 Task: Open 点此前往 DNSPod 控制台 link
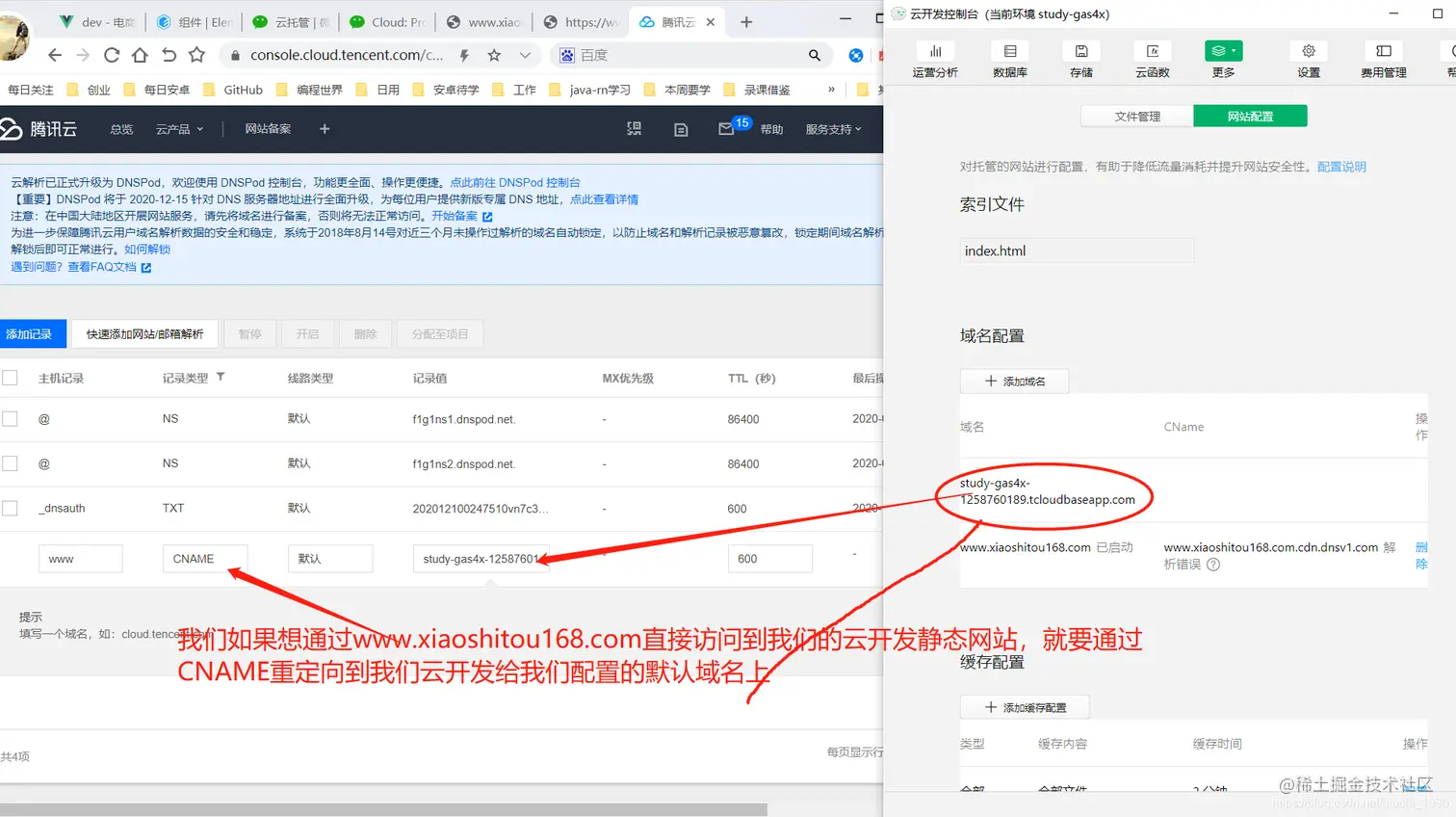pyautogui.click(x=515, y=182)
